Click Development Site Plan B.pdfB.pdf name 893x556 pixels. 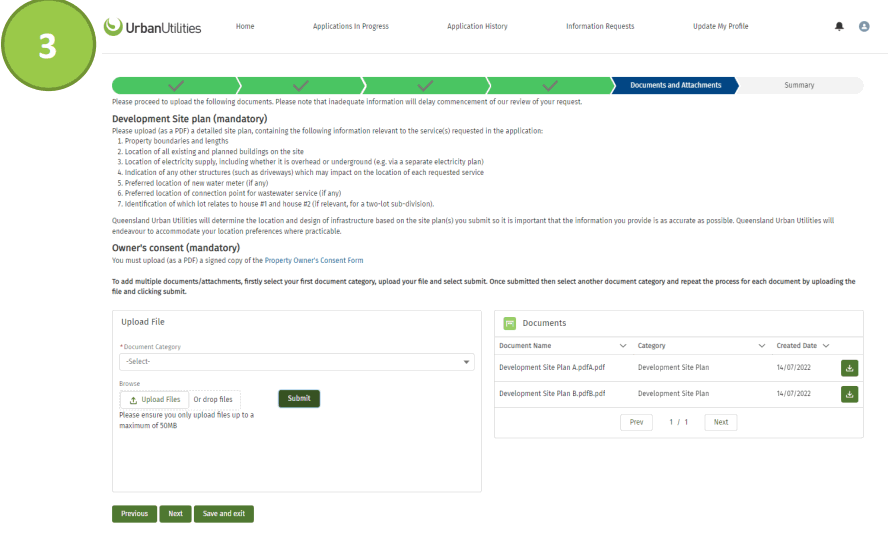(x=552, y=394)
